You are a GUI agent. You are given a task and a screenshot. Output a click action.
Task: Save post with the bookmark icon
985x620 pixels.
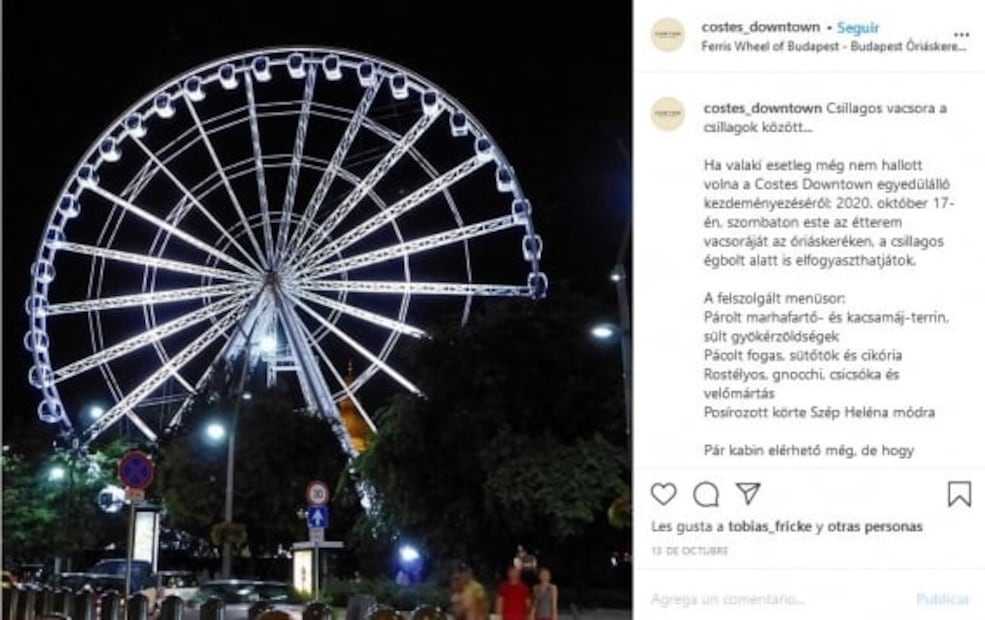point(959,494)
